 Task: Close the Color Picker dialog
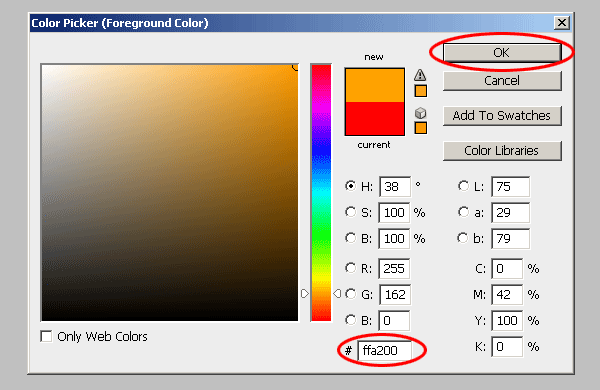click(562, 23)
